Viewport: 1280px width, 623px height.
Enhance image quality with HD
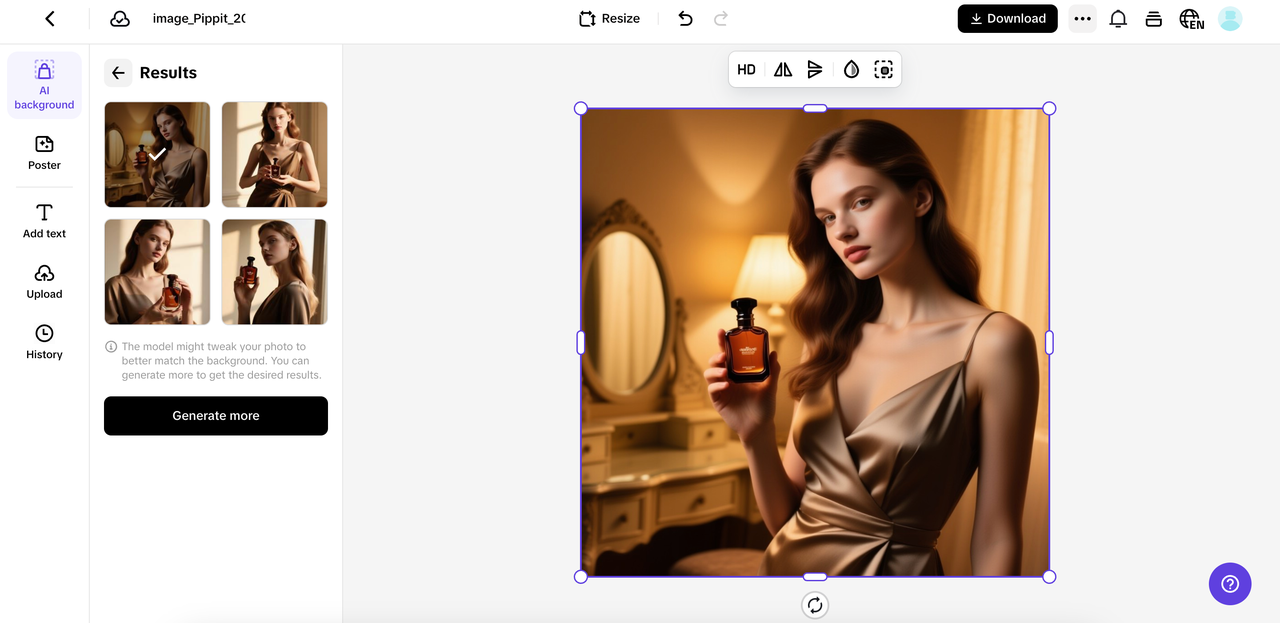(746, 69)
